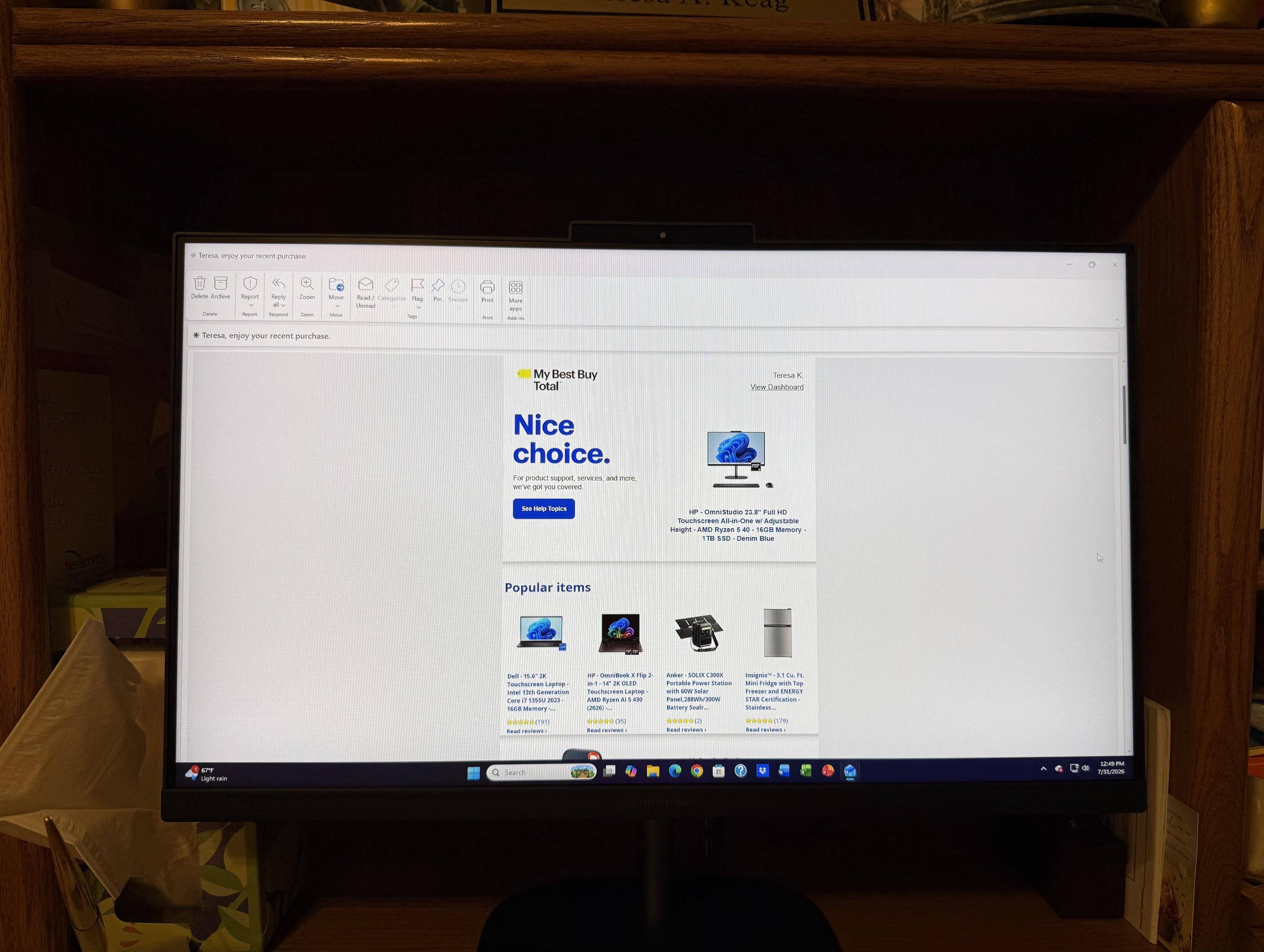The image size is (1264, 952).
Task: Open the HP OmniStudio product title link
Action: point(738,526)
